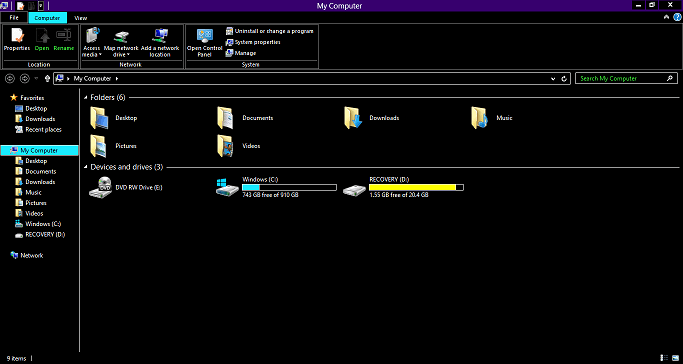Viewport: 683px width, 364px height.
Task: Click RECOVERY (D:) yellow usage bar
Action: pyautogui.click(x=416, y=188)
